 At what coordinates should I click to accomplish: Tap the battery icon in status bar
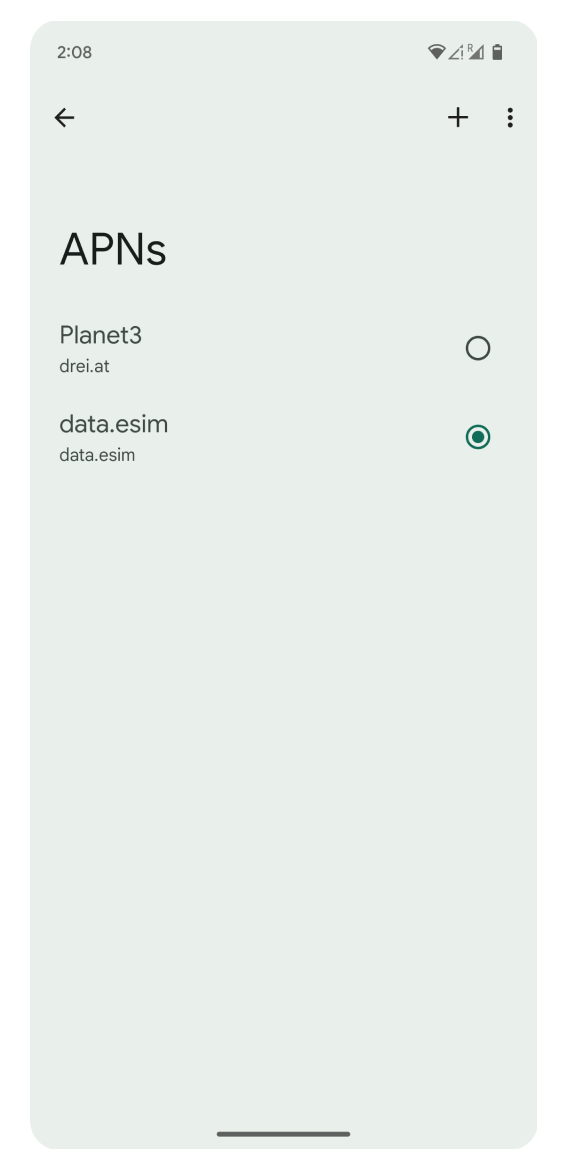click(498, 51)
